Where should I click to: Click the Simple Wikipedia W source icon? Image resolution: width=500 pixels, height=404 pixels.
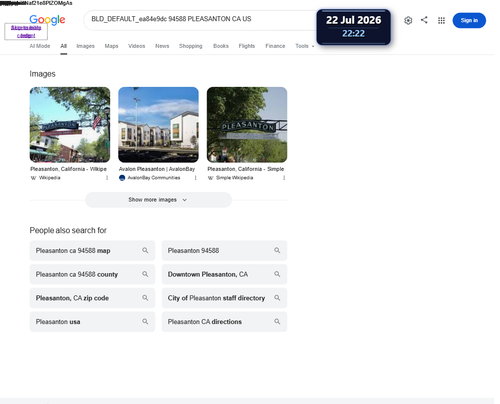tap(210, 178)
